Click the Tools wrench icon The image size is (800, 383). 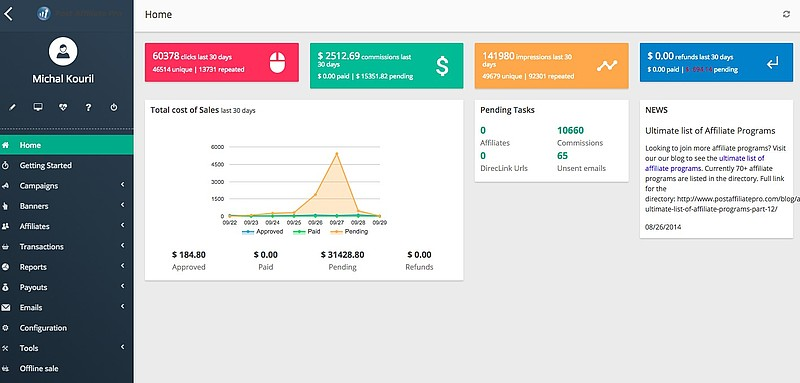pos(5,348)
